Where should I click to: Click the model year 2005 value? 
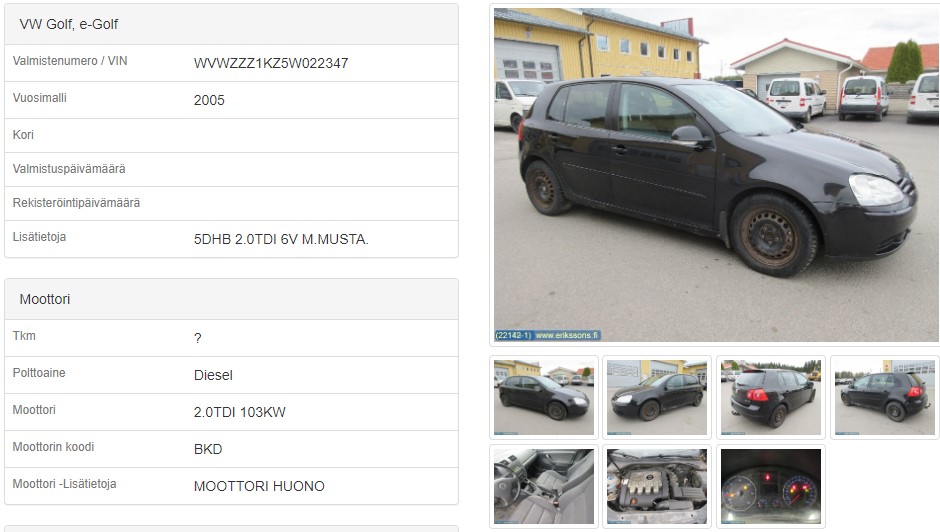(209, 100)
